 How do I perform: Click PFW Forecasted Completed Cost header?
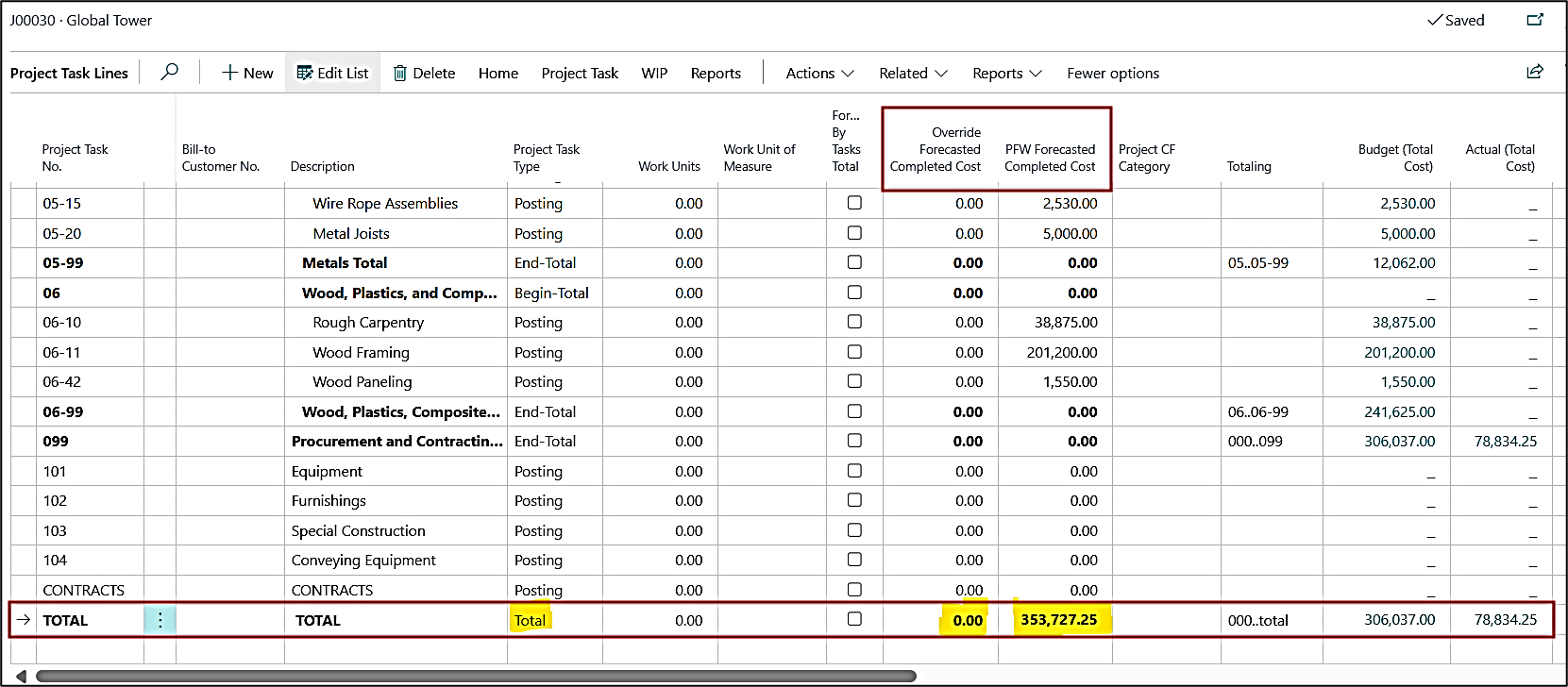click(x=1050, y=158)
